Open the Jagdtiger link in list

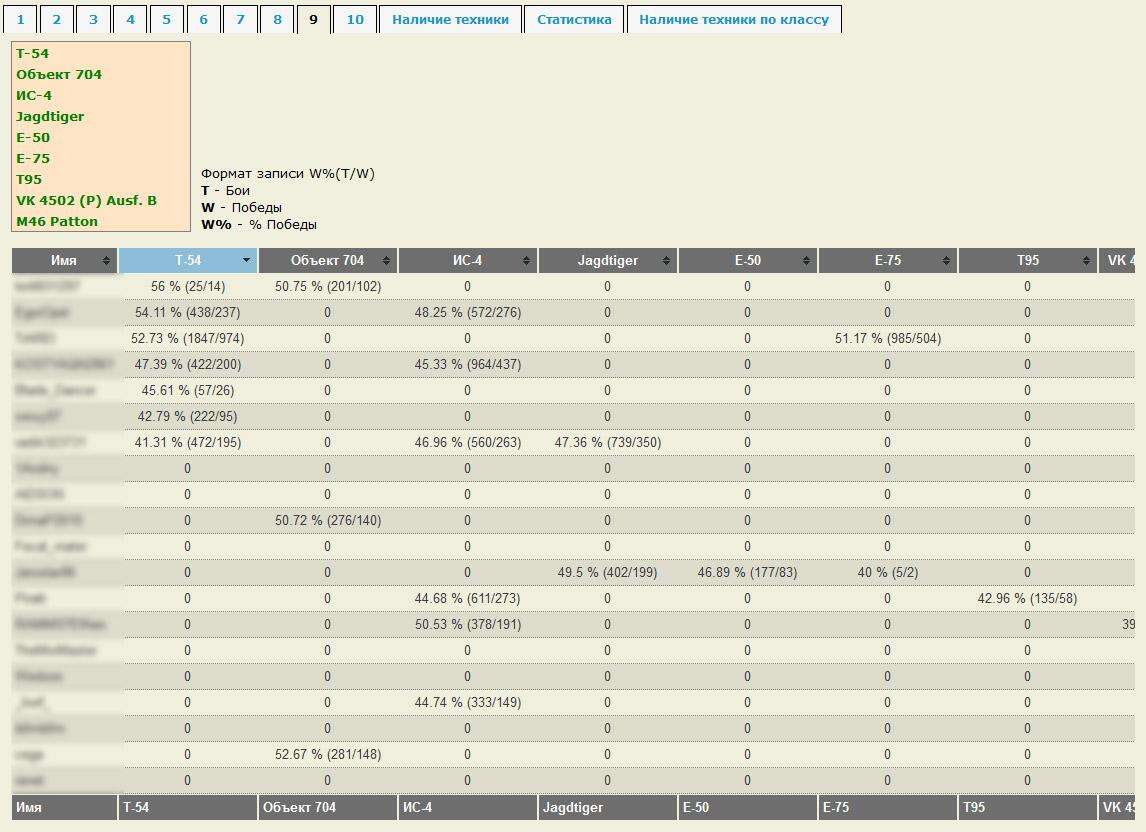50,116
